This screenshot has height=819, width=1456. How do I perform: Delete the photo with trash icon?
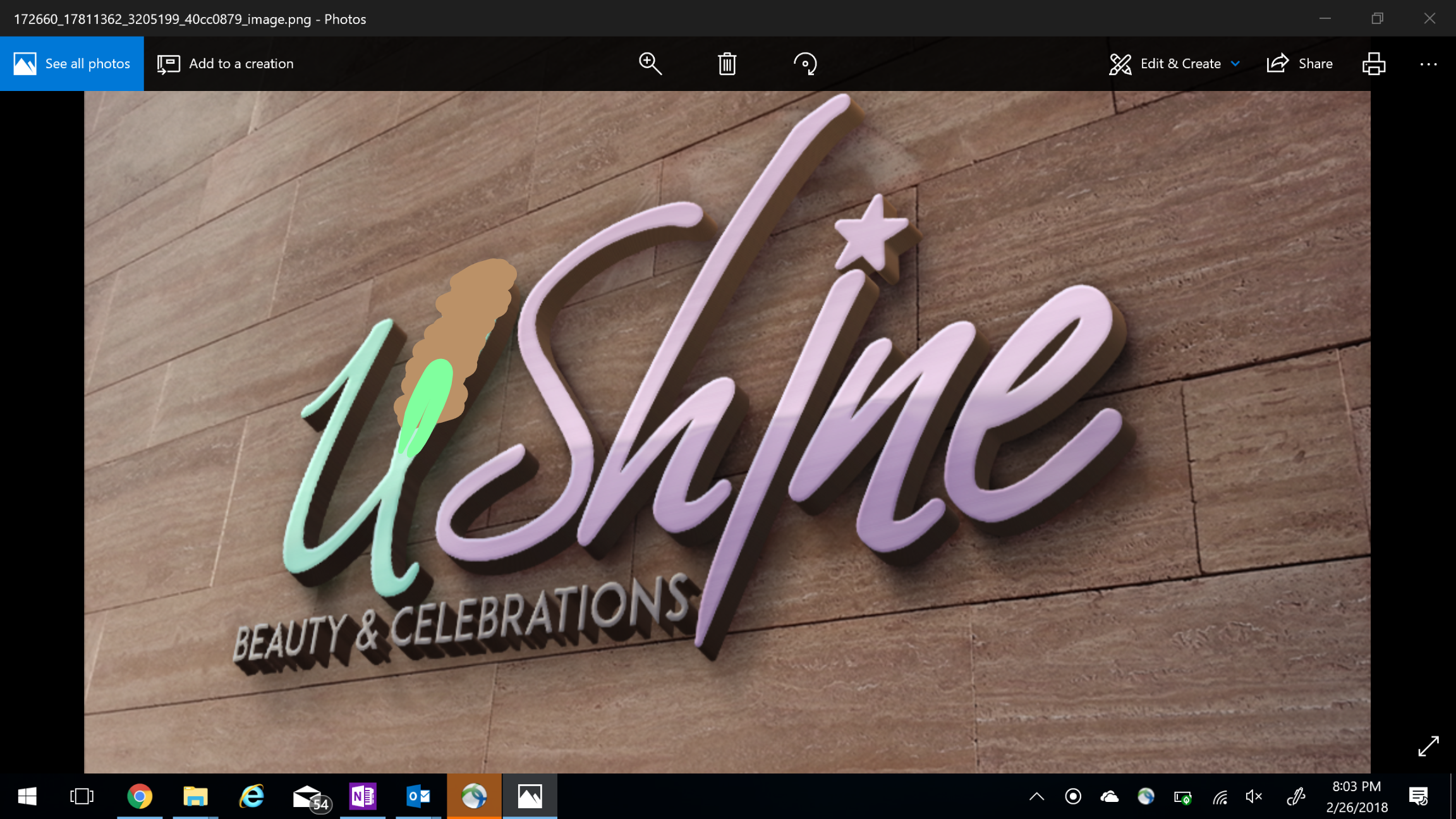727,64
